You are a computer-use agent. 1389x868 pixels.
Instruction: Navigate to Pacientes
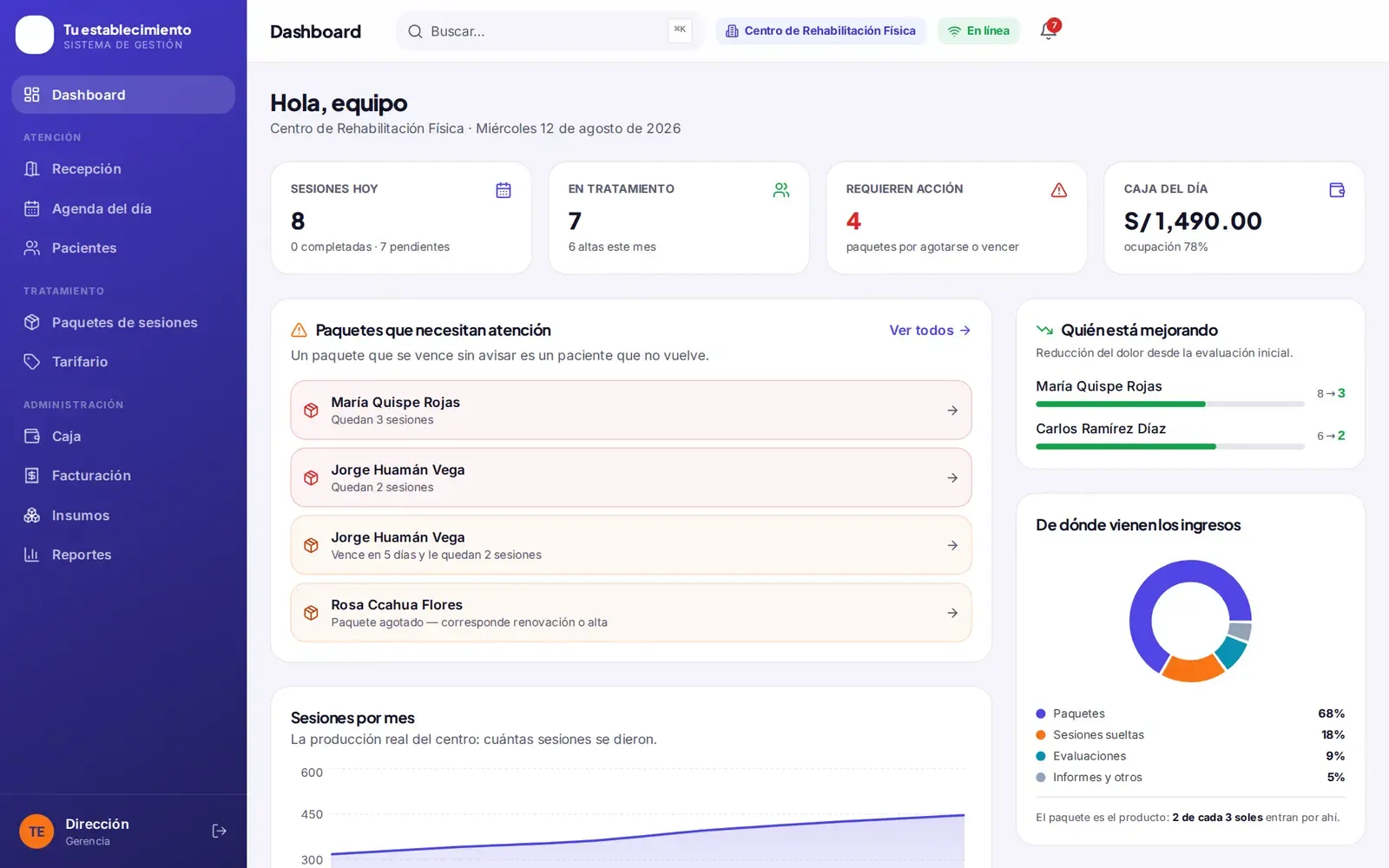(x=123, y=248)
